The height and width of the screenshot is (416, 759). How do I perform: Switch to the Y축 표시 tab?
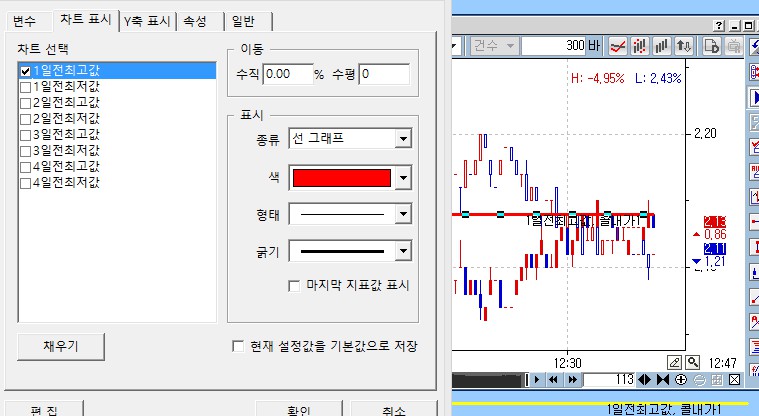(x=147, y=20)
